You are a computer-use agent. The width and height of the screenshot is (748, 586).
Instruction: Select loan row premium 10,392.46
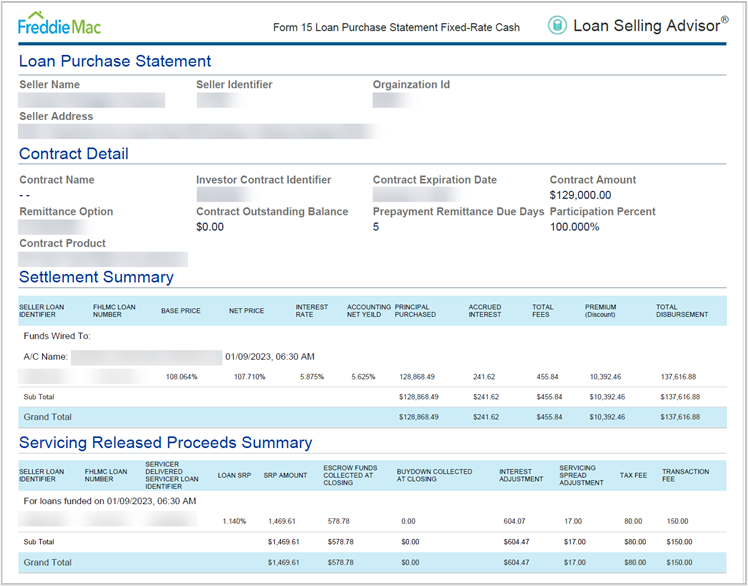tap(605, 377)
